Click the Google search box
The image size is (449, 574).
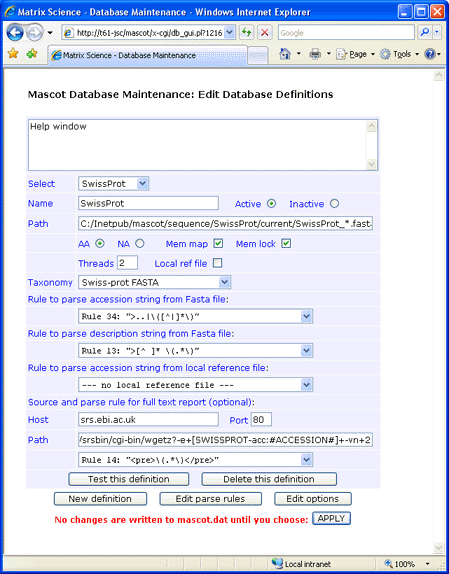346,33
